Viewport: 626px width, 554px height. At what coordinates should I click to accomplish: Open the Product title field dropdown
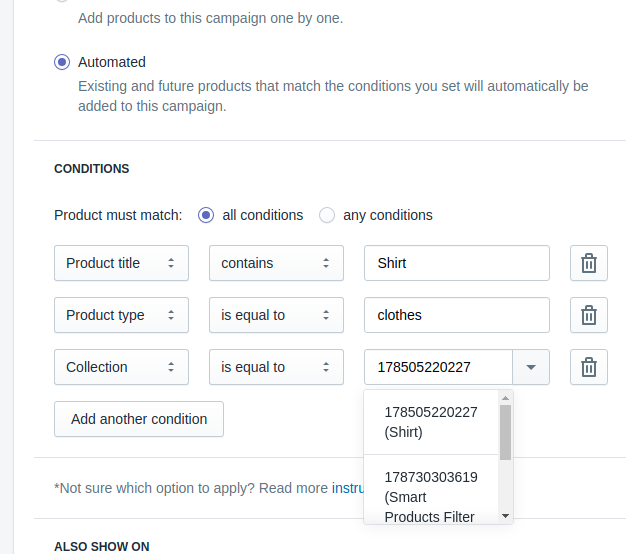(121, 263)
